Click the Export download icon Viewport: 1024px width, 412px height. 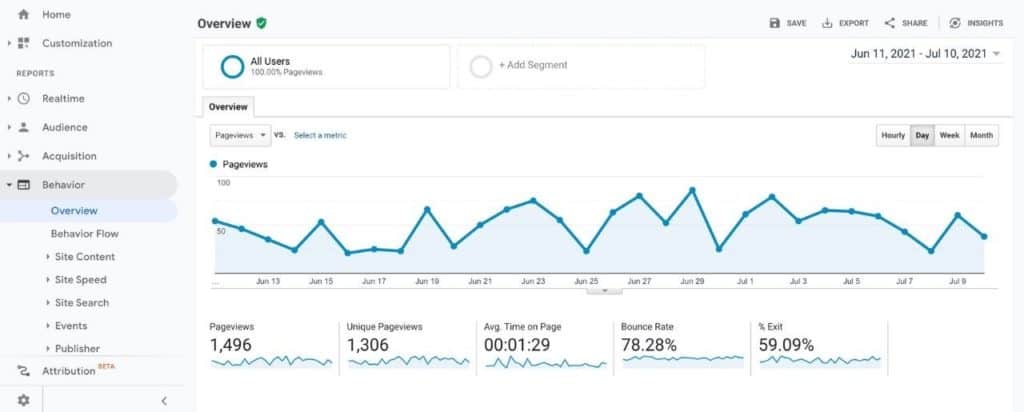click(827, 23)
